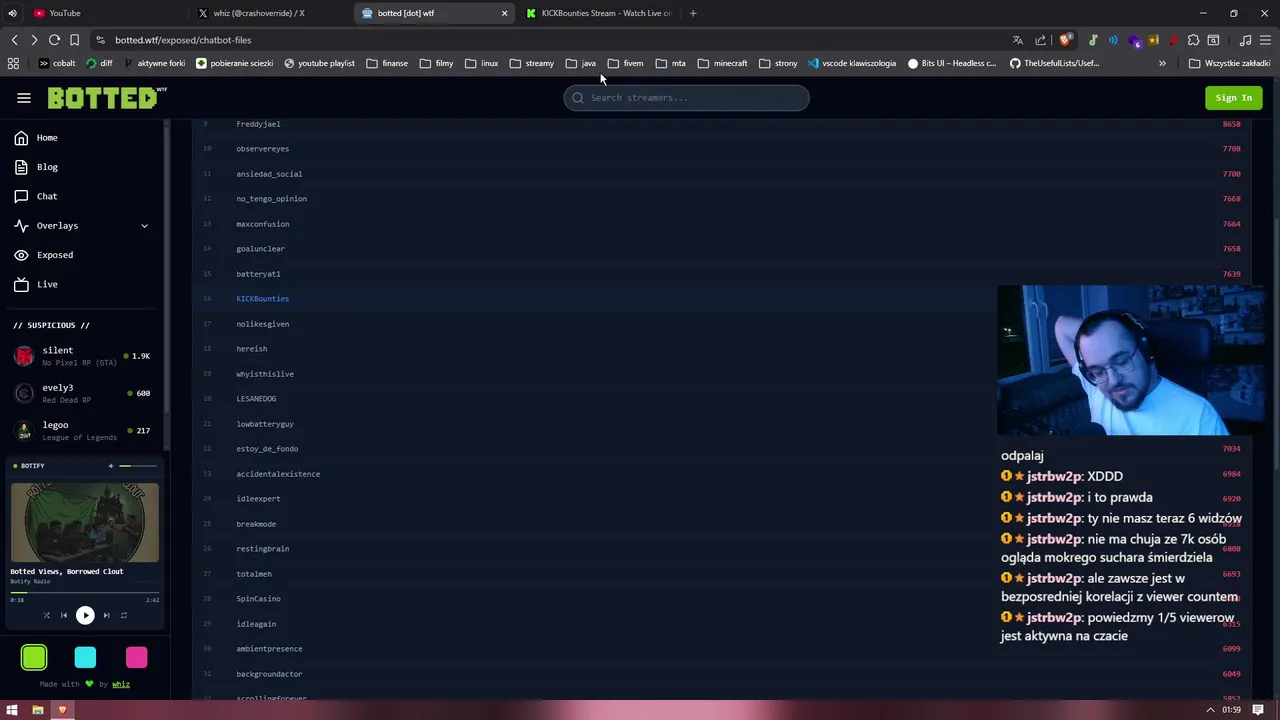
Task: Open the page translate icon in address bar
Action: [x=1018, y=40]
